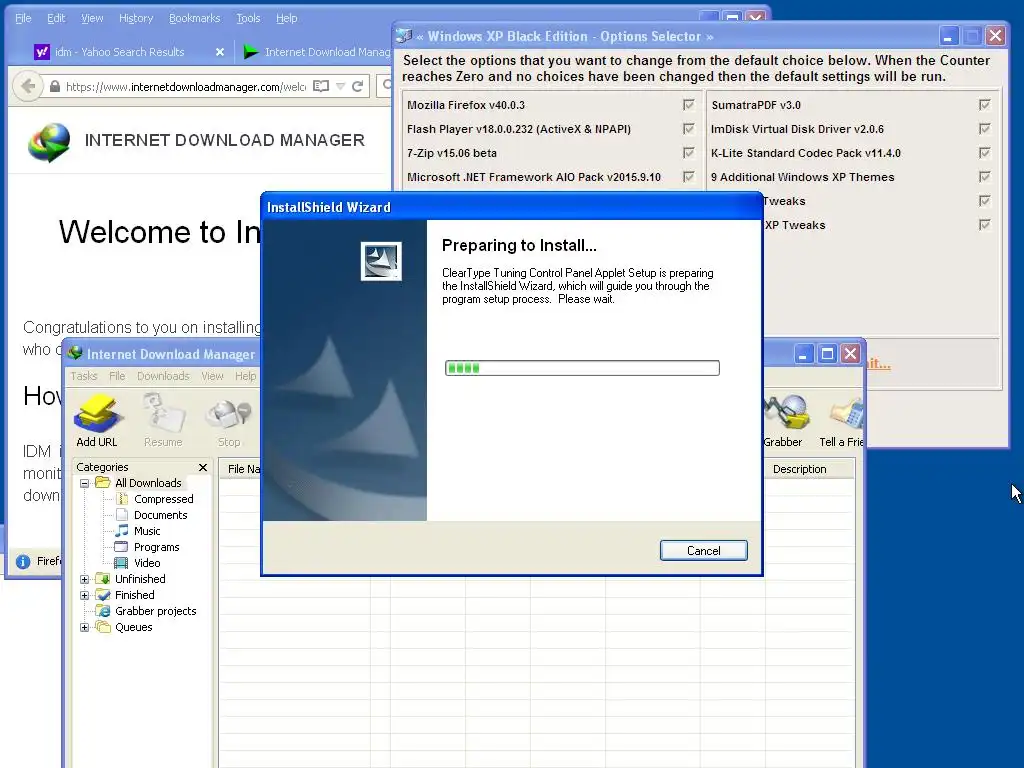Cancel the InstallShield Wizard setup
1024x768 pixels.
(703, 551)
